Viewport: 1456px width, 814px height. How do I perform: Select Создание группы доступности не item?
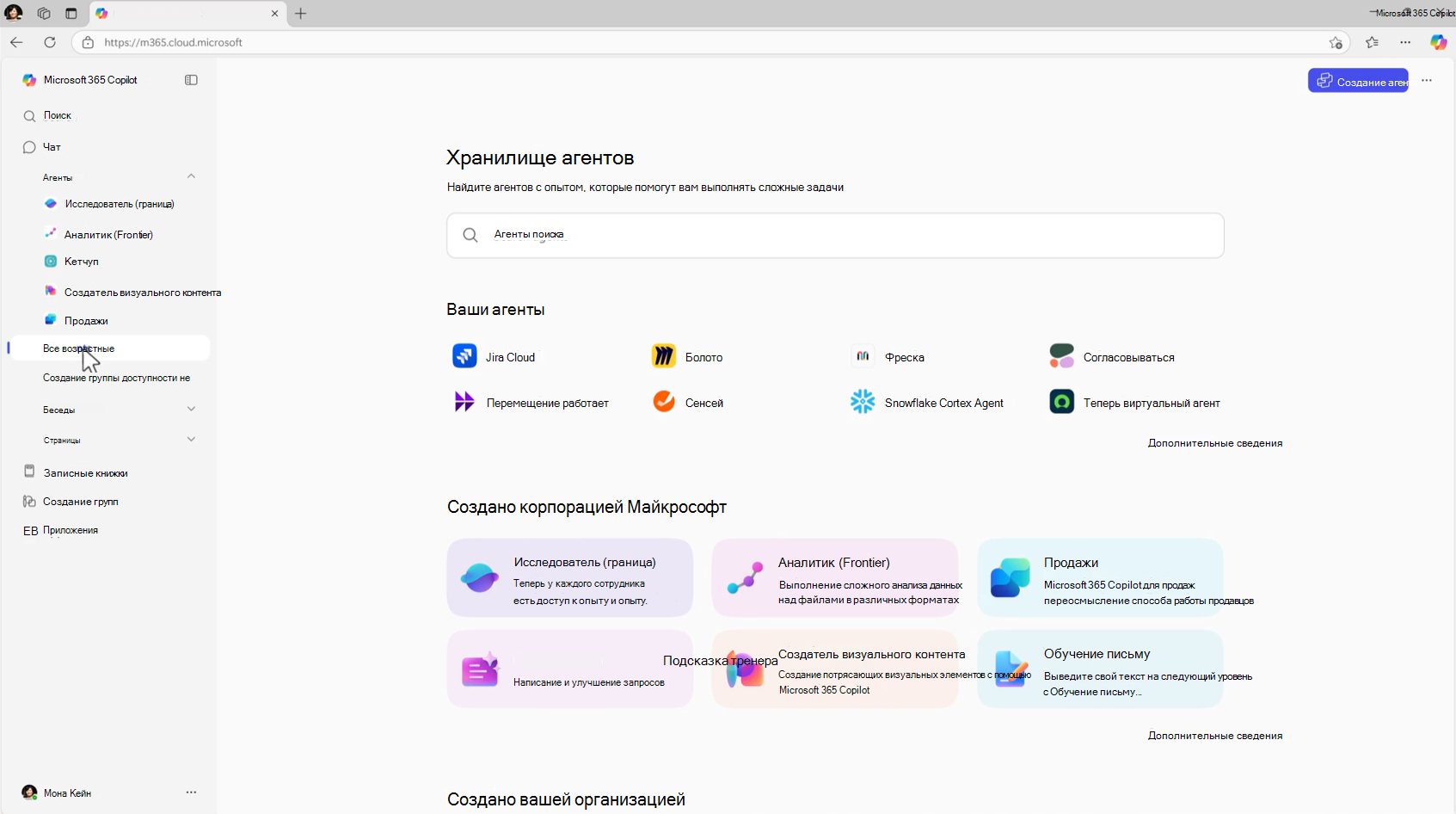(x=117, y=378)
